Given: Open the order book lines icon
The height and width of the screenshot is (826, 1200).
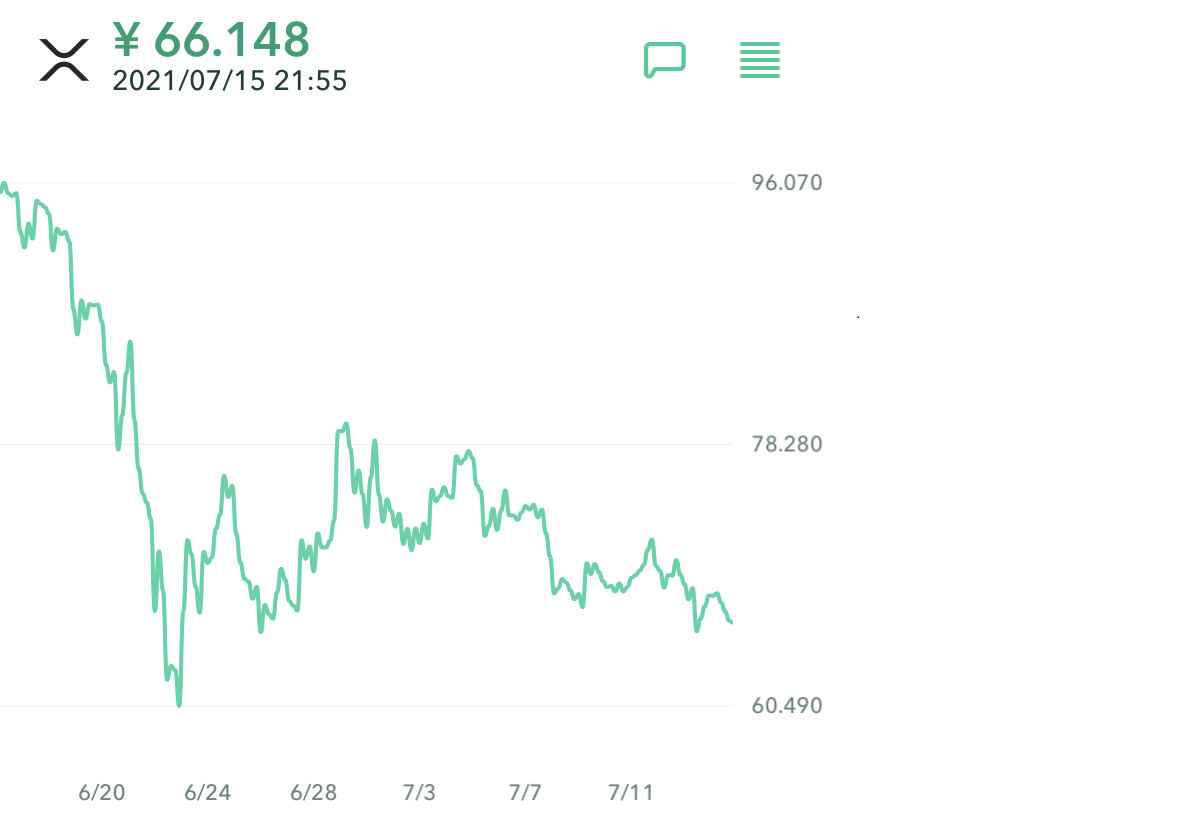Looking at the screenshot, I should (x=760, y=60).
